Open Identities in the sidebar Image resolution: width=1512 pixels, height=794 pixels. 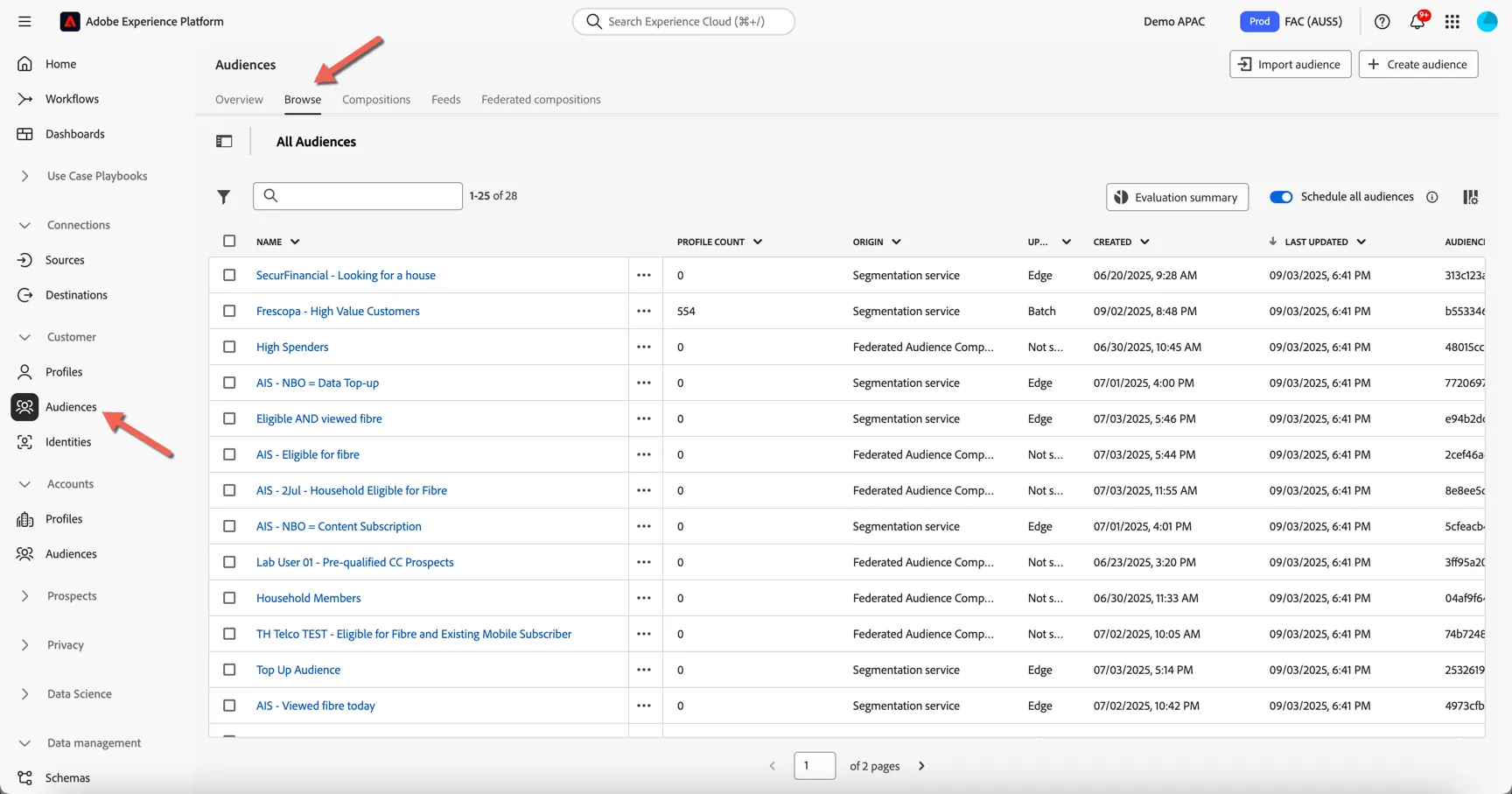(x=68, y=442)
